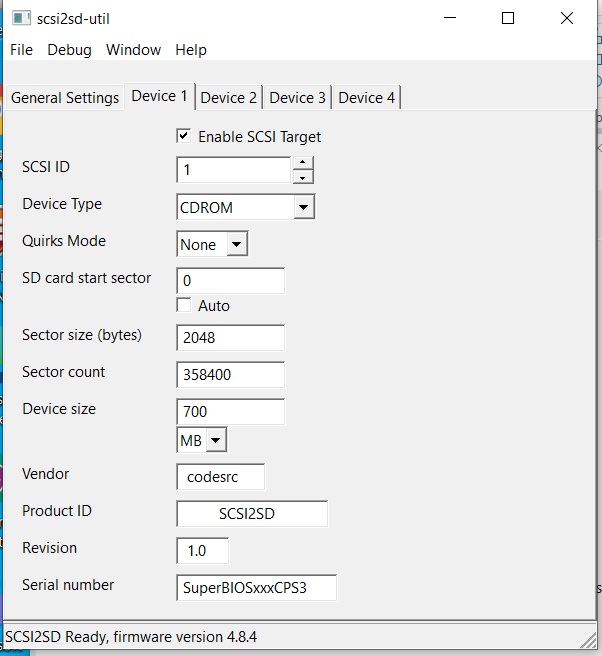This screenshot has height=656, width=602.
Task: Click the Device size field showing 700
Action: pos(231,412)
